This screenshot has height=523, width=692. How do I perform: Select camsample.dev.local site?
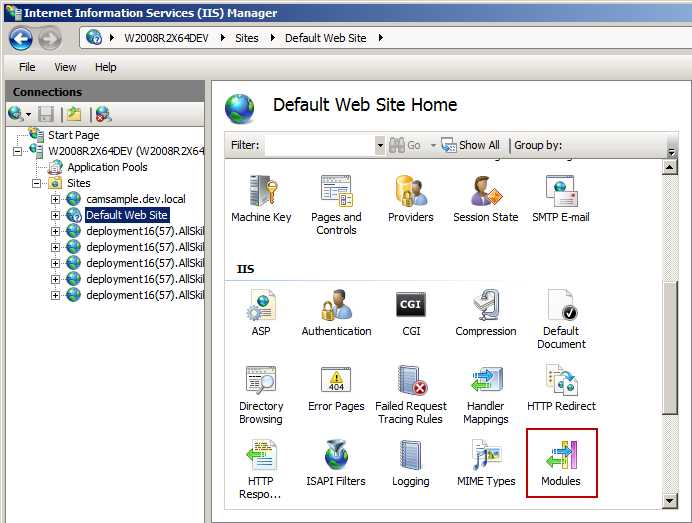(135, 199)
